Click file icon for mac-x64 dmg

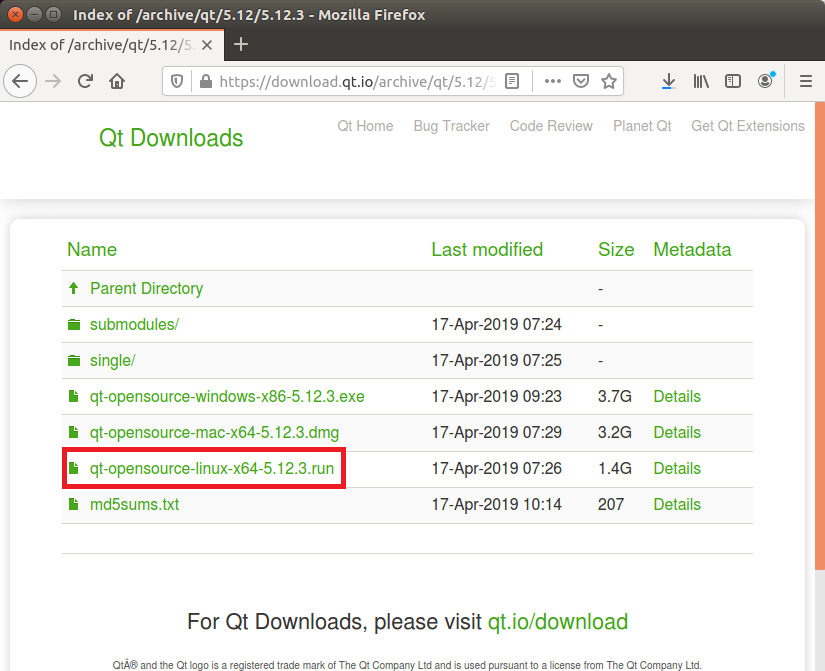(74, 432)
